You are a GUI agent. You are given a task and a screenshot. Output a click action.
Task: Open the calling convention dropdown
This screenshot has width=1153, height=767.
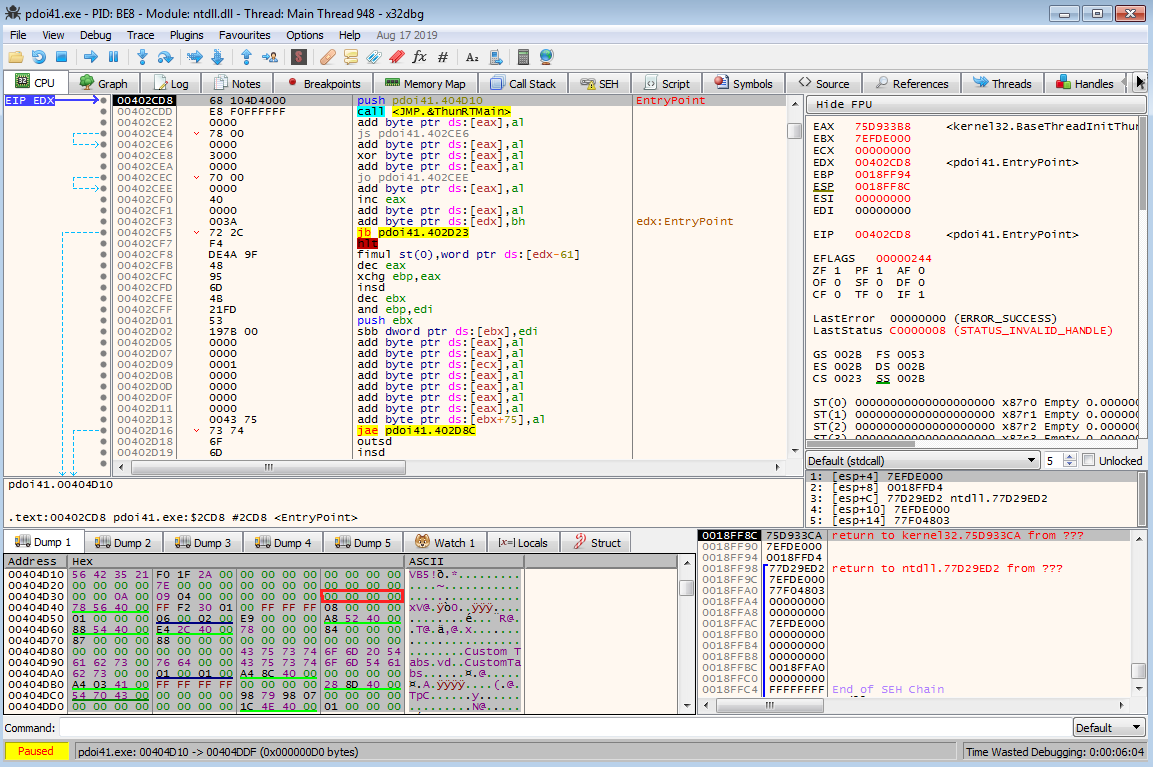point(923,460)
